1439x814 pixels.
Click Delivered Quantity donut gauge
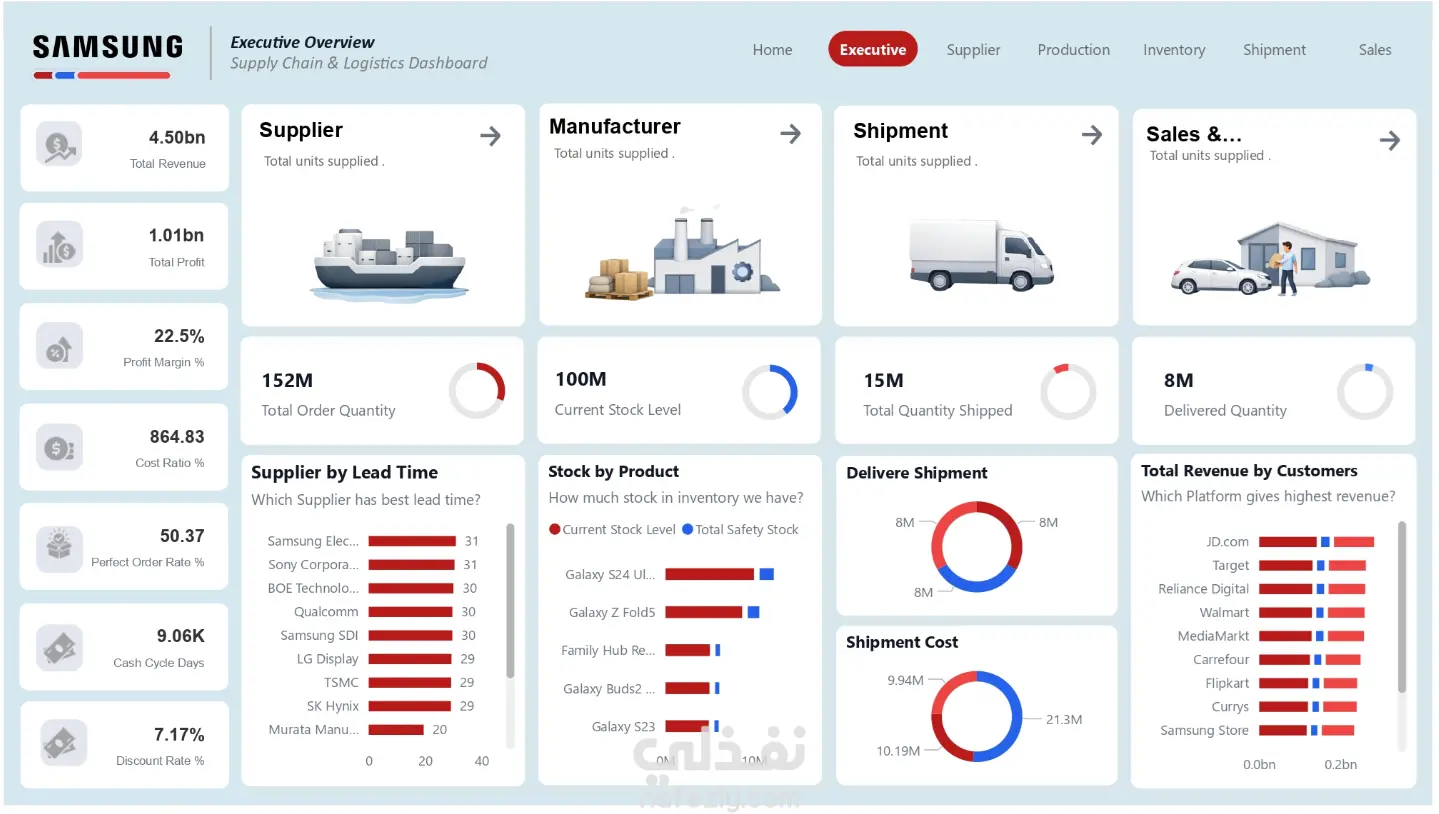click(1365, 391)
